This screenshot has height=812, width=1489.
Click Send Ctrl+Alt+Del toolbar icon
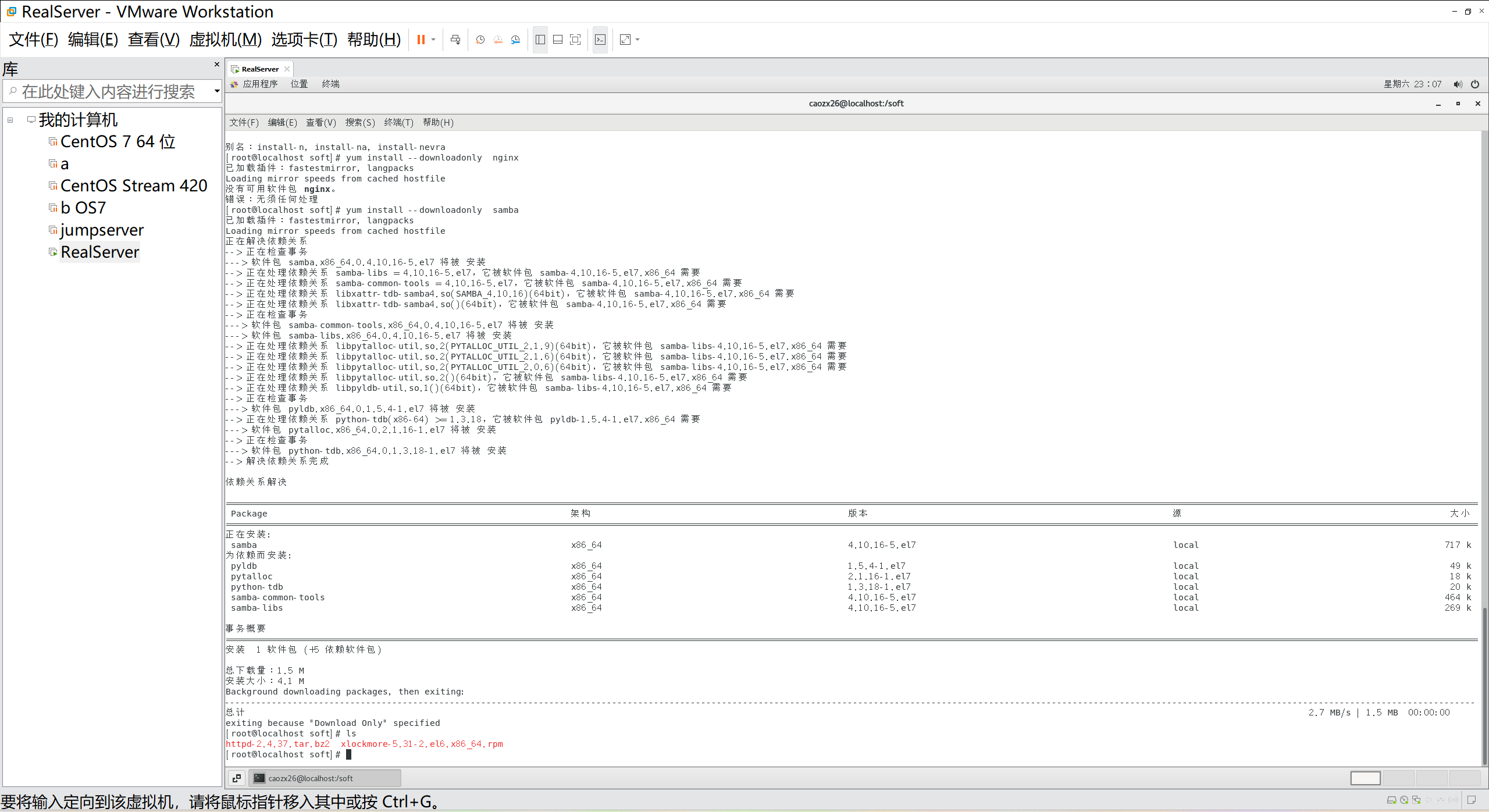(455, 40)
